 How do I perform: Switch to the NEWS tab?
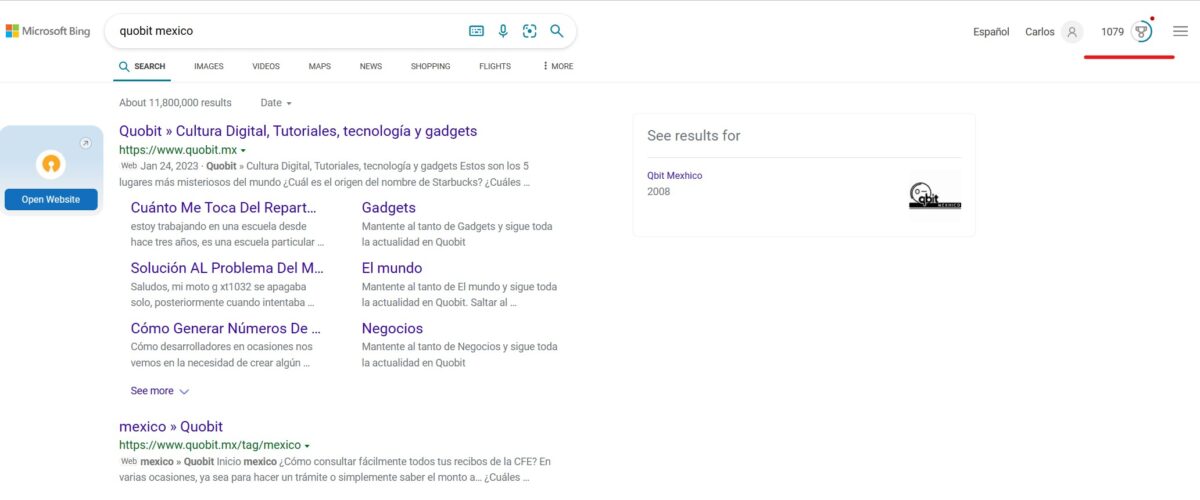tap(371, 67)
